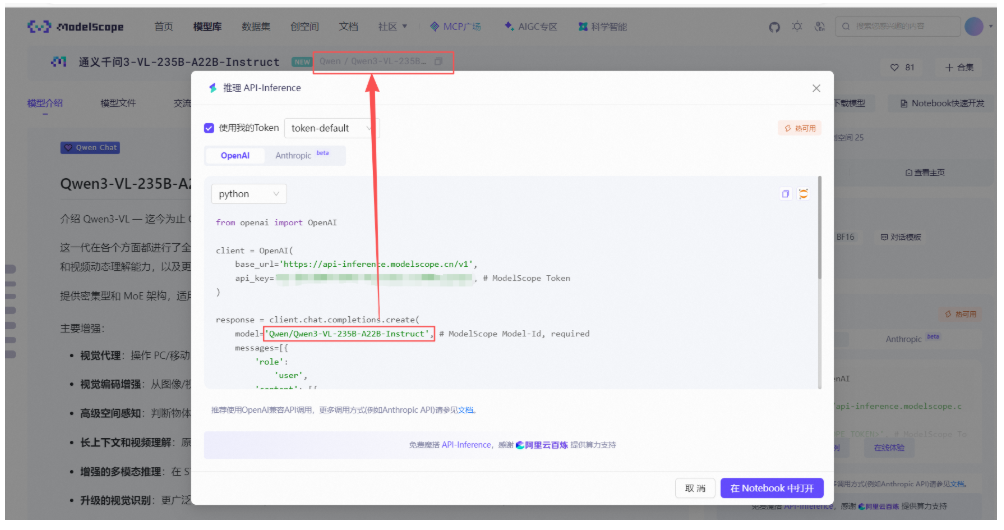Open 模型库 in the top navigation
1004x530 pixels.
pyautogui.click(x=207, y=26)
